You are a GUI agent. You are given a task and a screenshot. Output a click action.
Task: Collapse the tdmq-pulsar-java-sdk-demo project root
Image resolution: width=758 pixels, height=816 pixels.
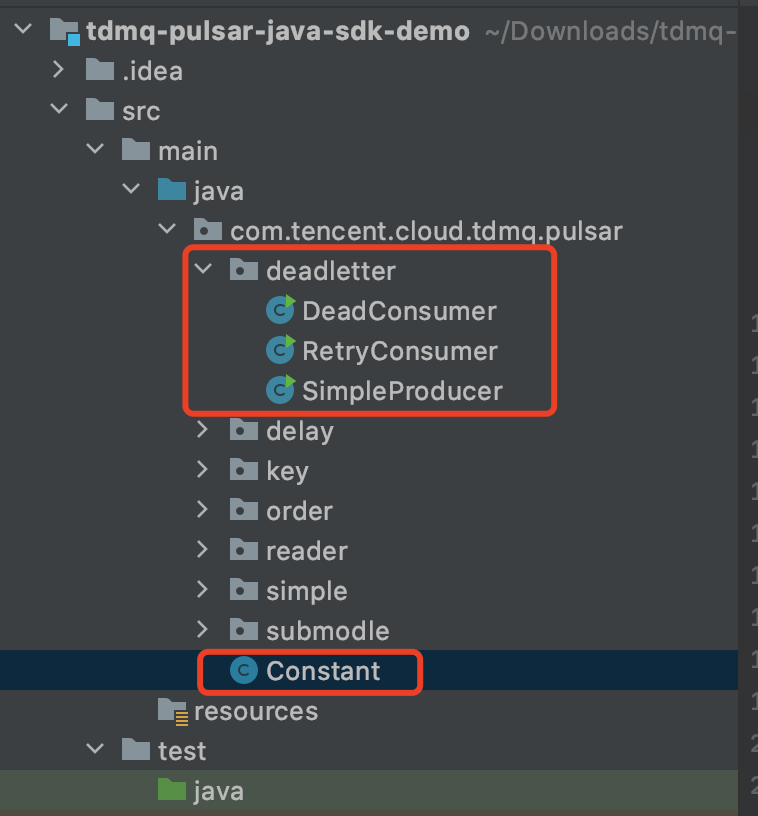23,29
